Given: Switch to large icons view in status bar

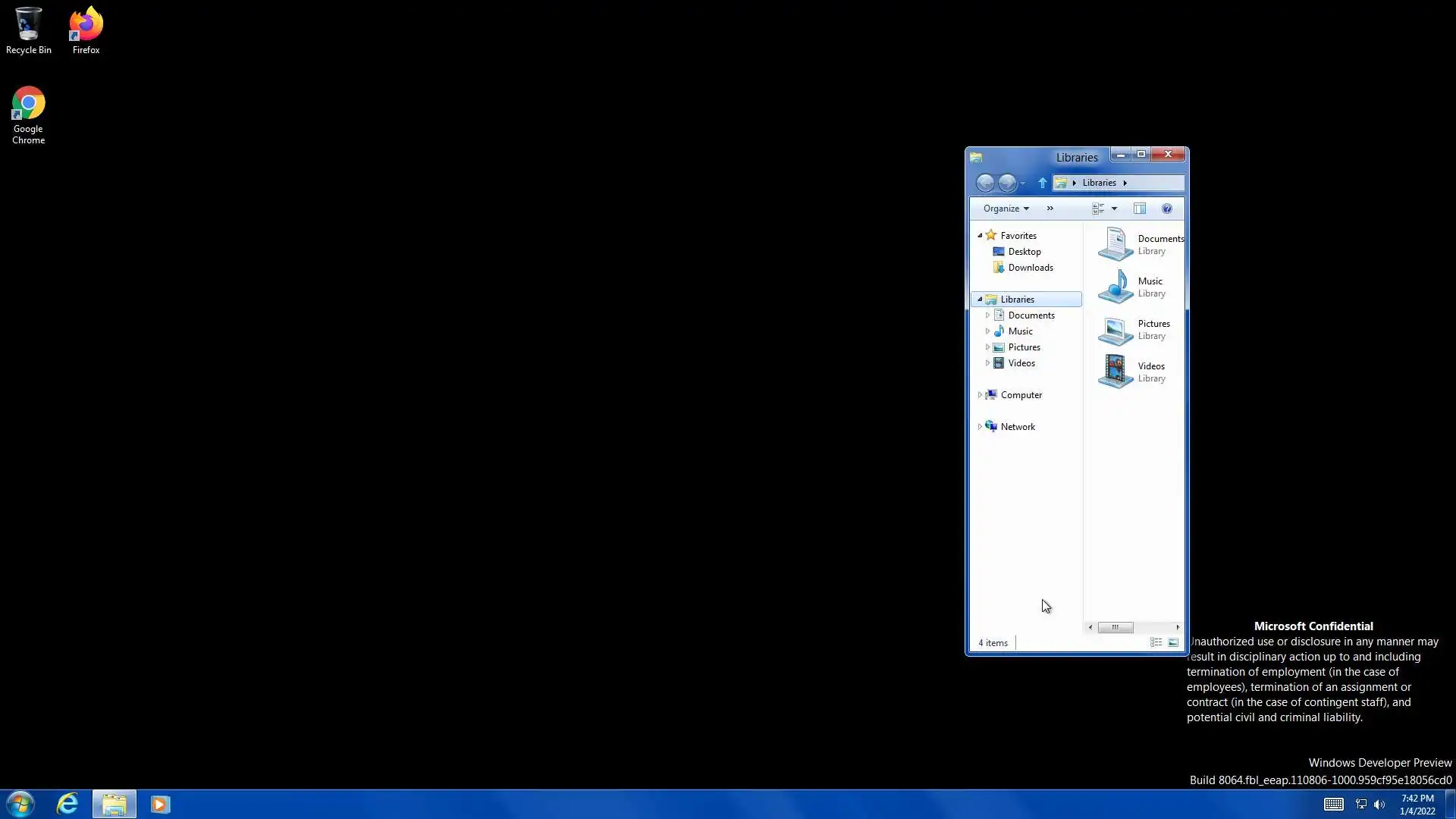Looking at the screenshot, I should point(1173,642).
